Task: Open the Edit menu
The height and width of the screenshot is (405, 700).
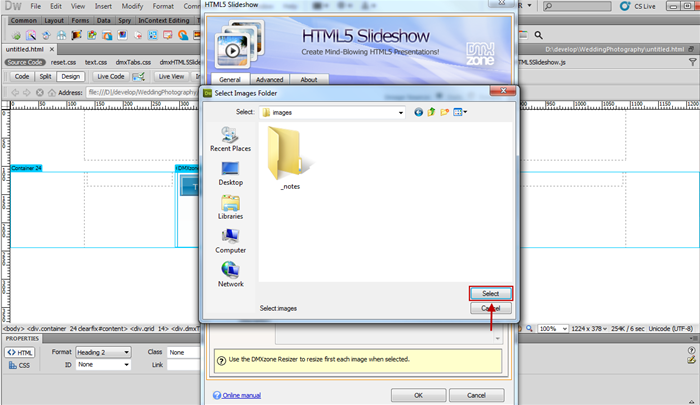Action: pyautogui.click(x=56, y=6)
